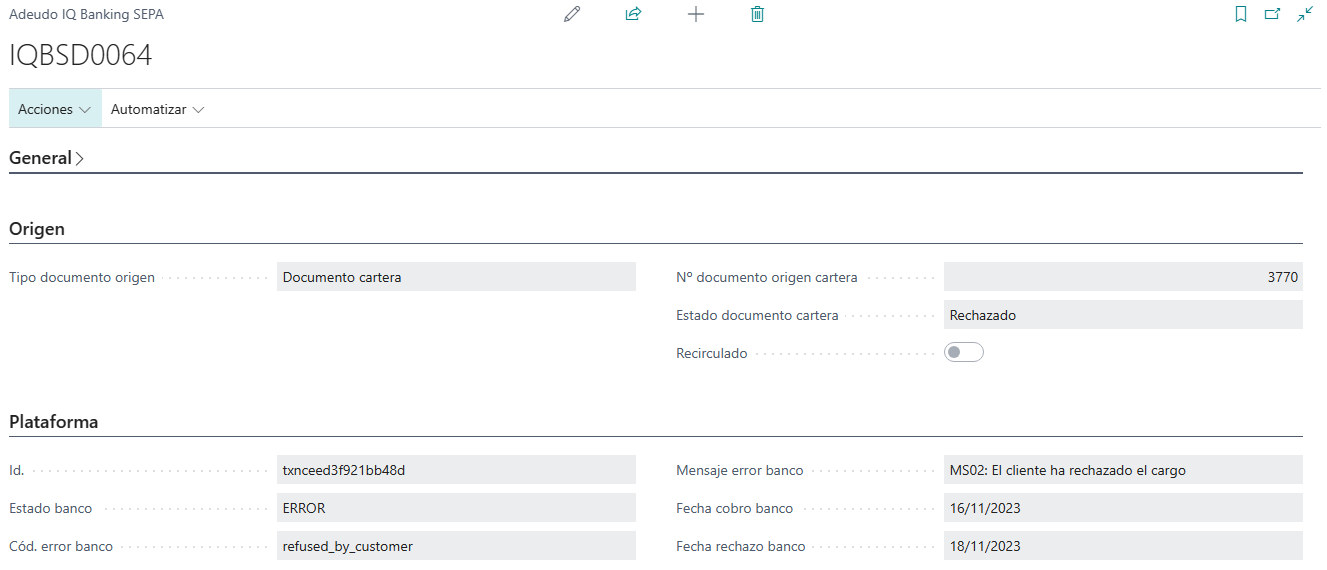This screenshot has width=1327, height=570.
Task: Select the Estado documento cartera field
Action: [x=1122, y=315]
